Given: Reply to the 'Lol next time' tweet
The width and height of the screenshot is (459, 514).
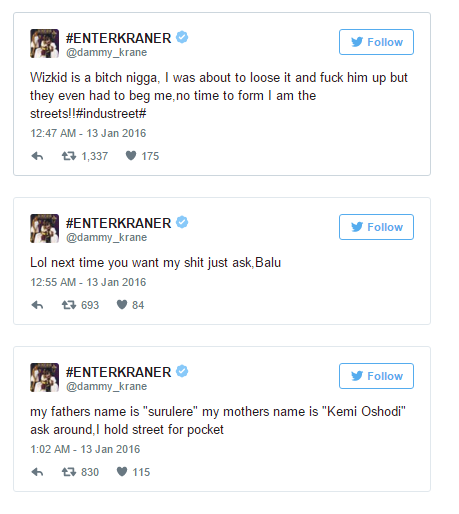Looking at the screenshot, I should [37, 305].
